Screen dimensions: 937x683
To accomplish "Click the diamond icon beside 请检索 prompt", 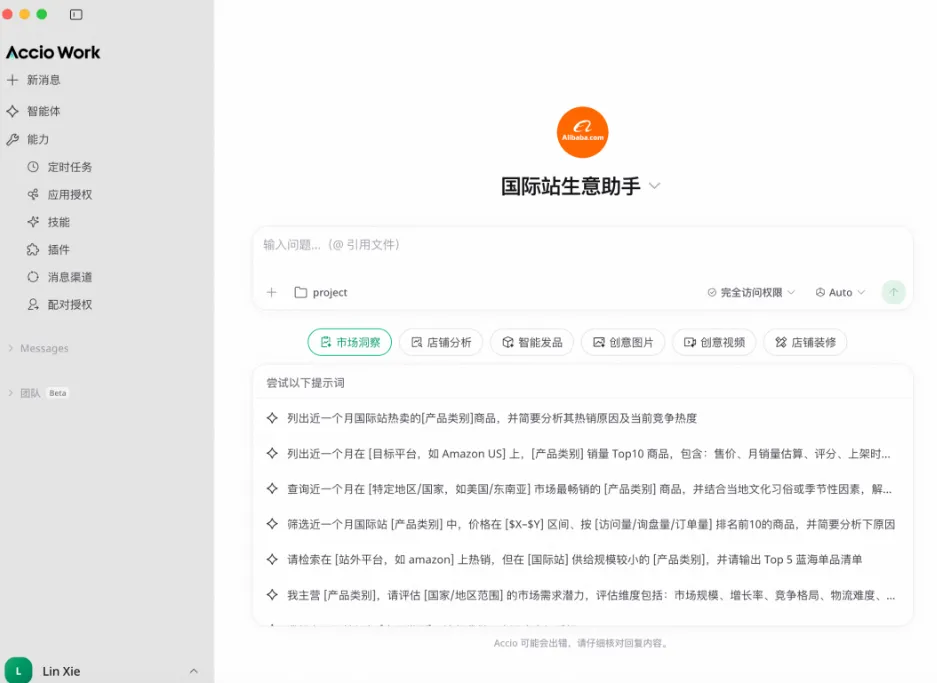I will (x=272, y=559).
